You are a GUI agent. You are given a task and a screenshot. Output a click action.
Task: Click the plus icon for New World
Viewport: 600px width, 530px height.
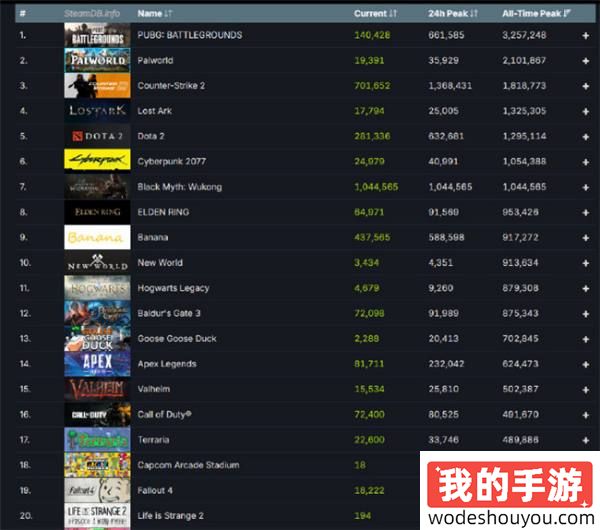[x=585, y=263]
